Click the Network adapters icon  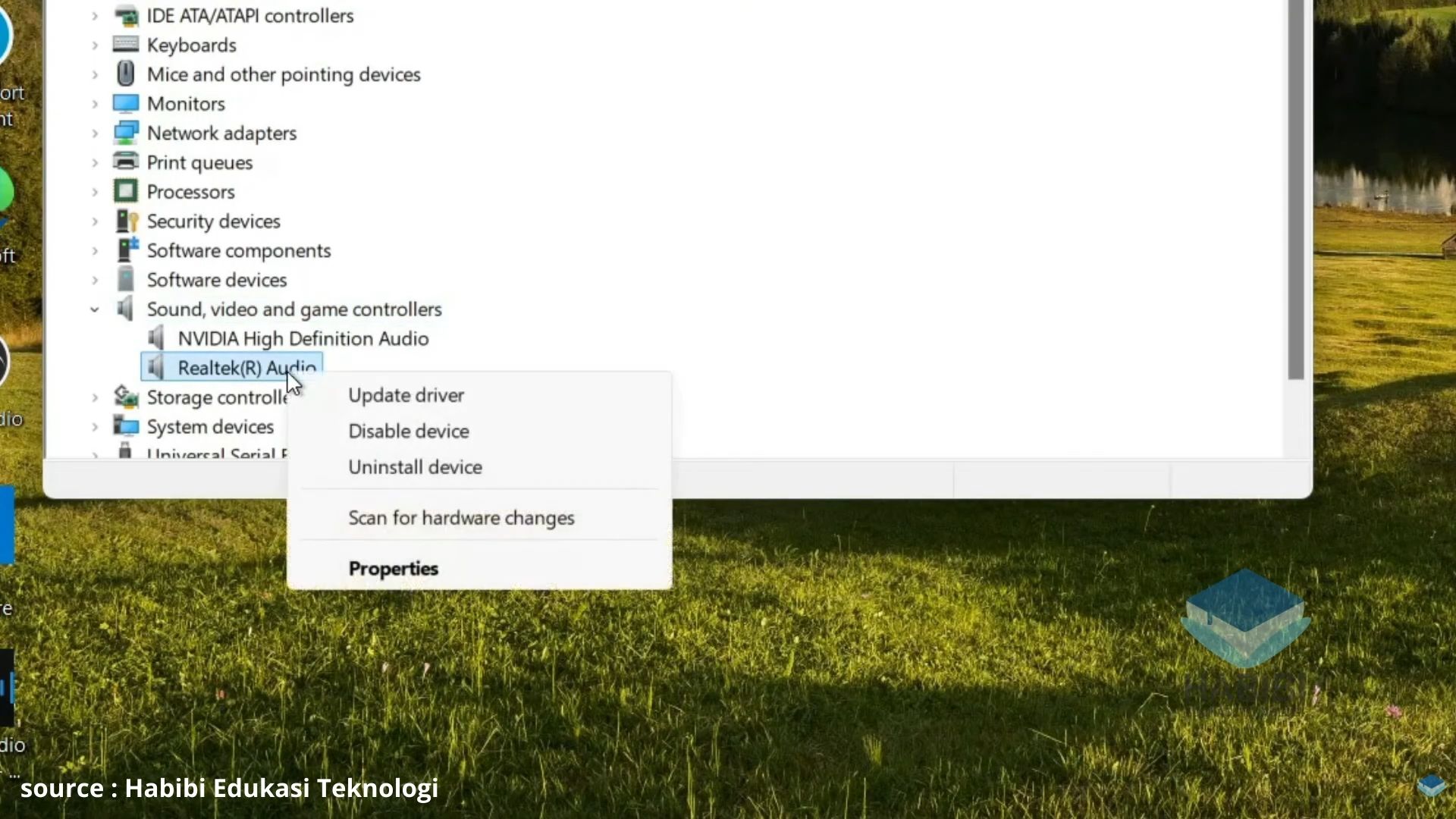(126, 133)
